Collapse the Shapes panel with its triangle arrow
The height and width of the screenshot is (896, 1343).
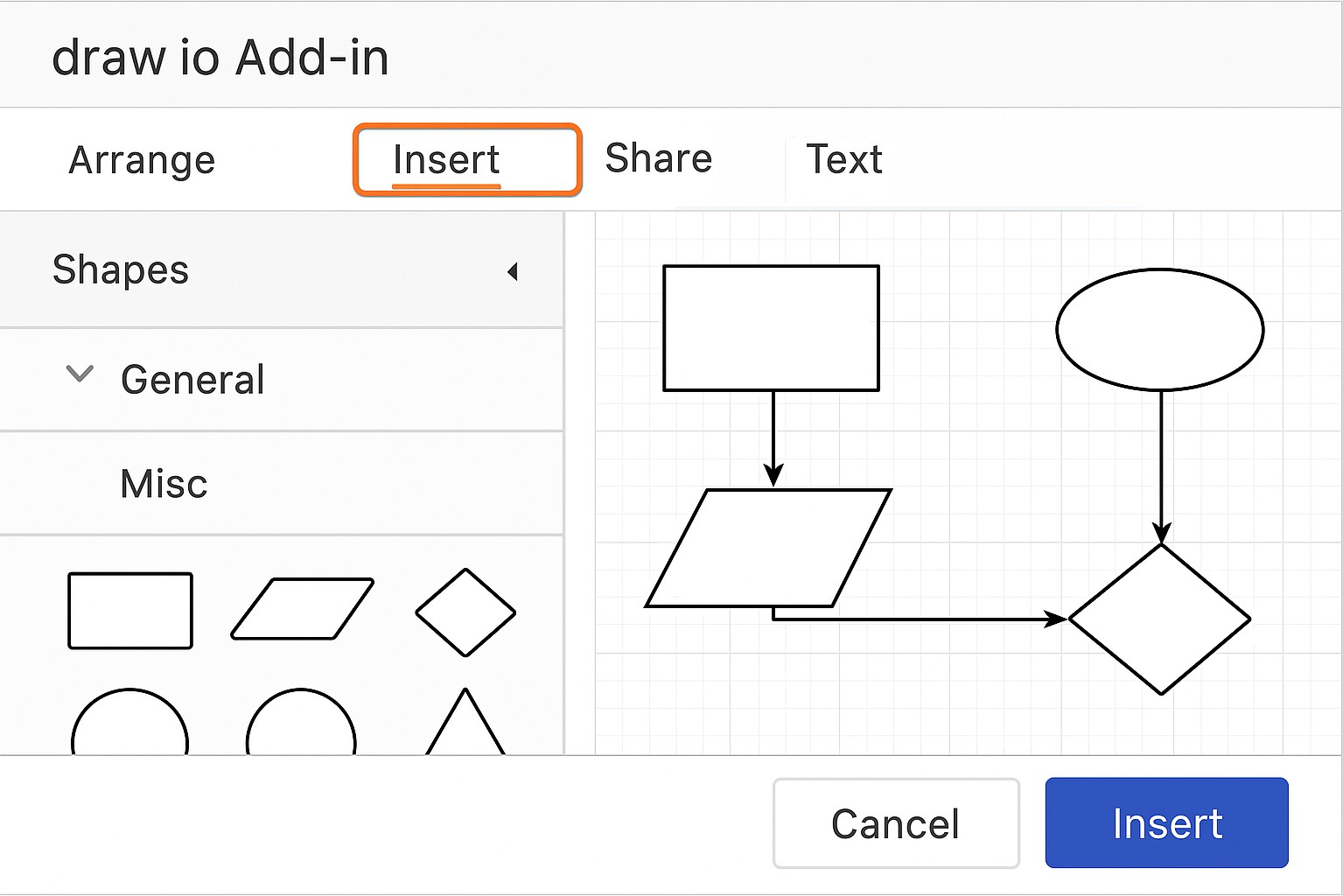coord(513,272)
